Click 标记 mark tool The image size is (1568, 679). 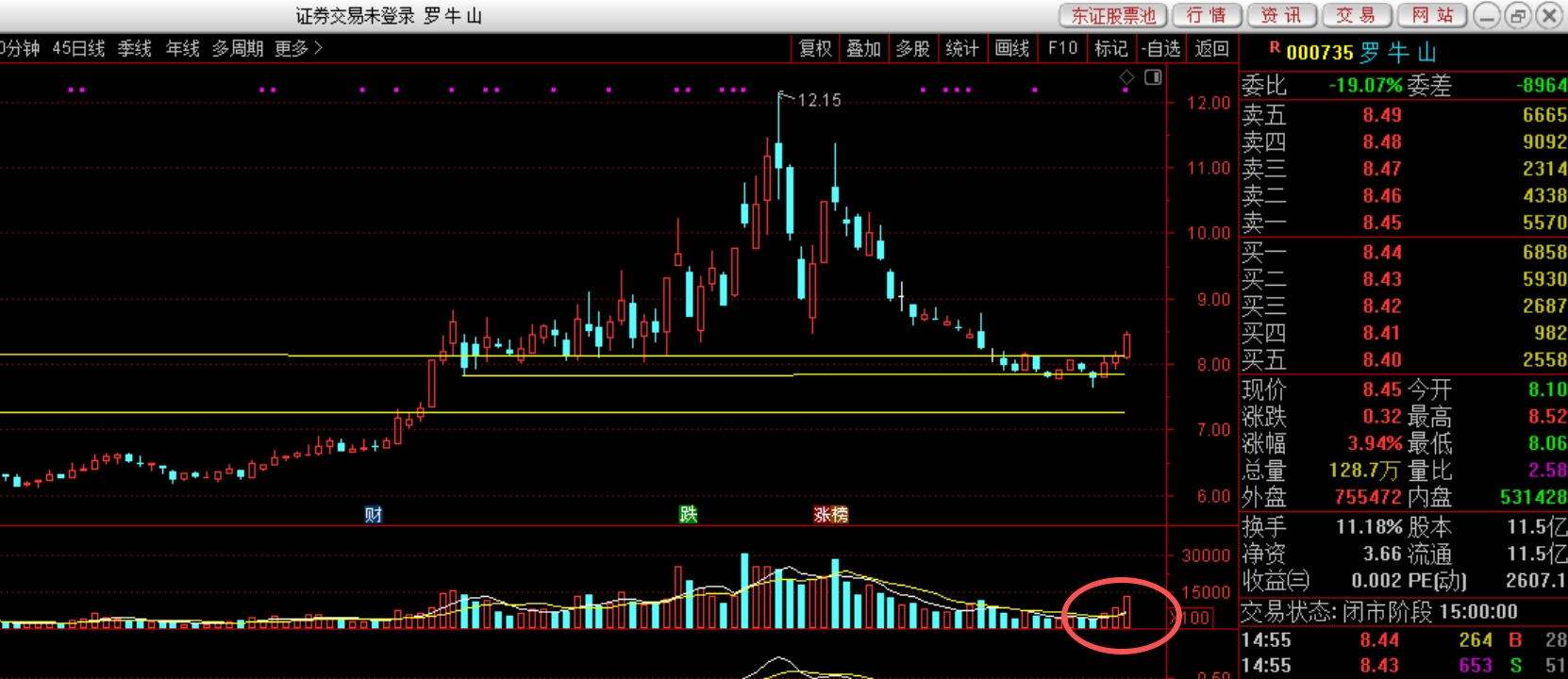coord(1111,49)
